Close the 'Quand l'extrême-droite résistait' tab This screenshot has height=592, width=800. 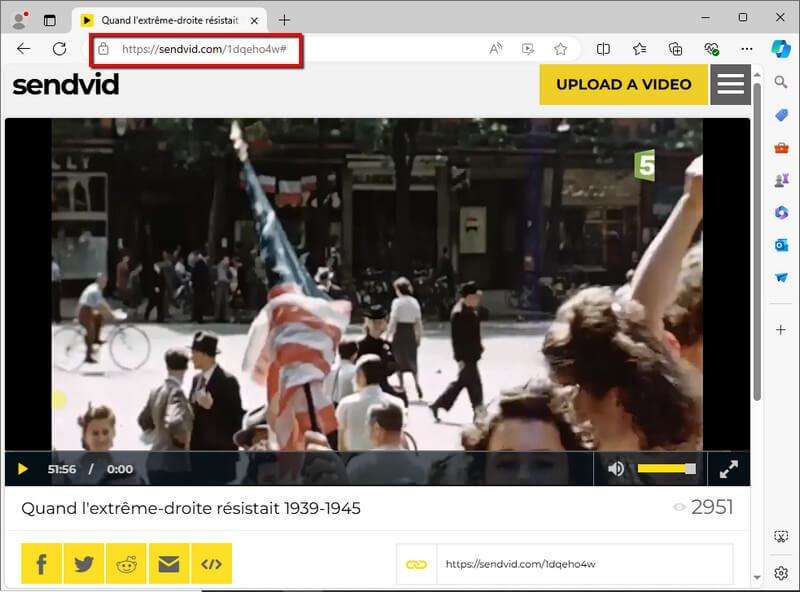click(x=254, y=20)
